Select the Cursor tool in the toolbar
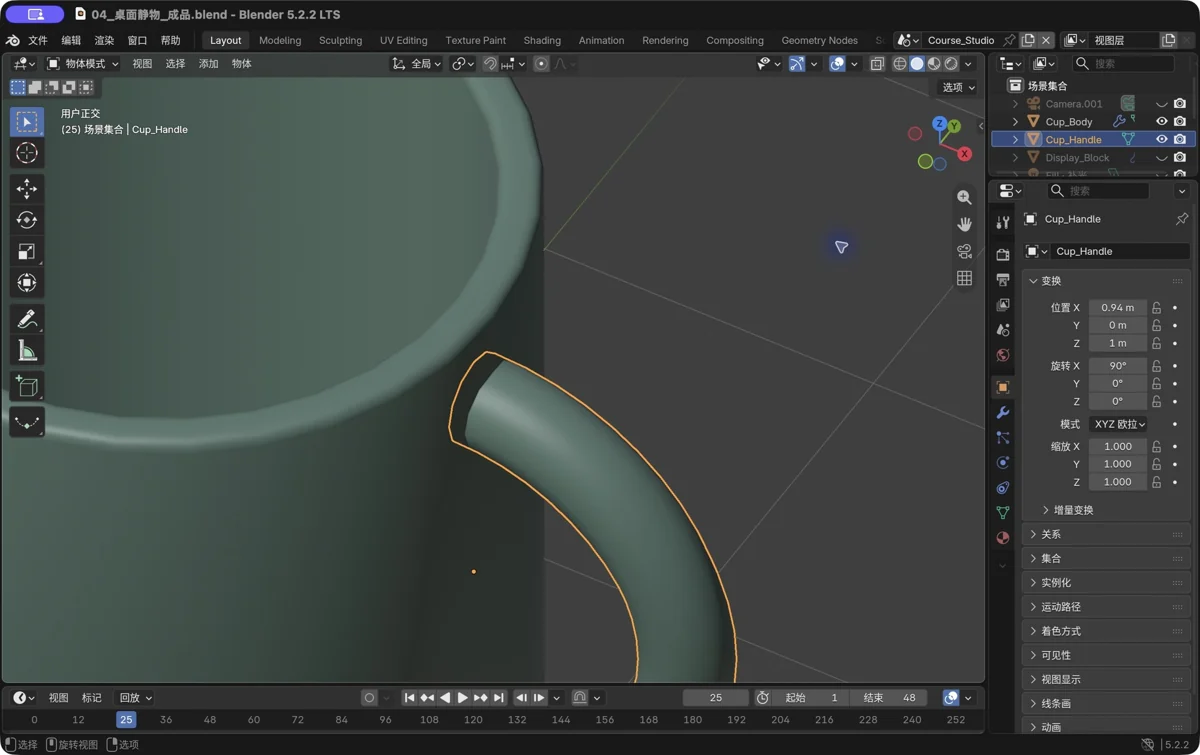This screenshot has width=1200, height=755. [27, 153]
